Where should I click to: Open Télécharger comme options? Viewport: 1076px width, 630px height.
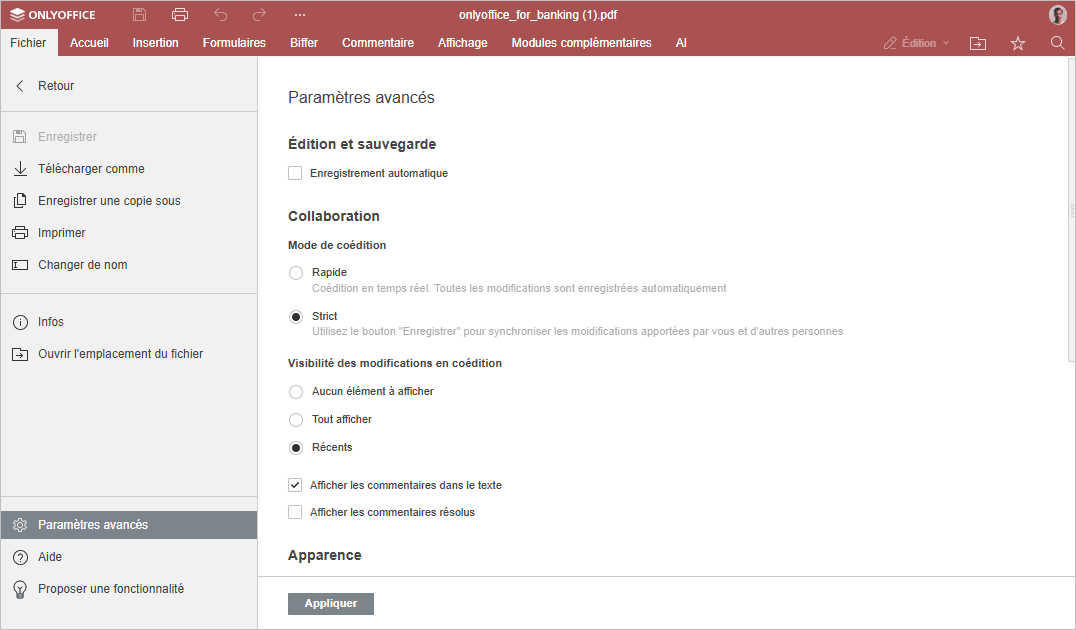click(91, 169)
